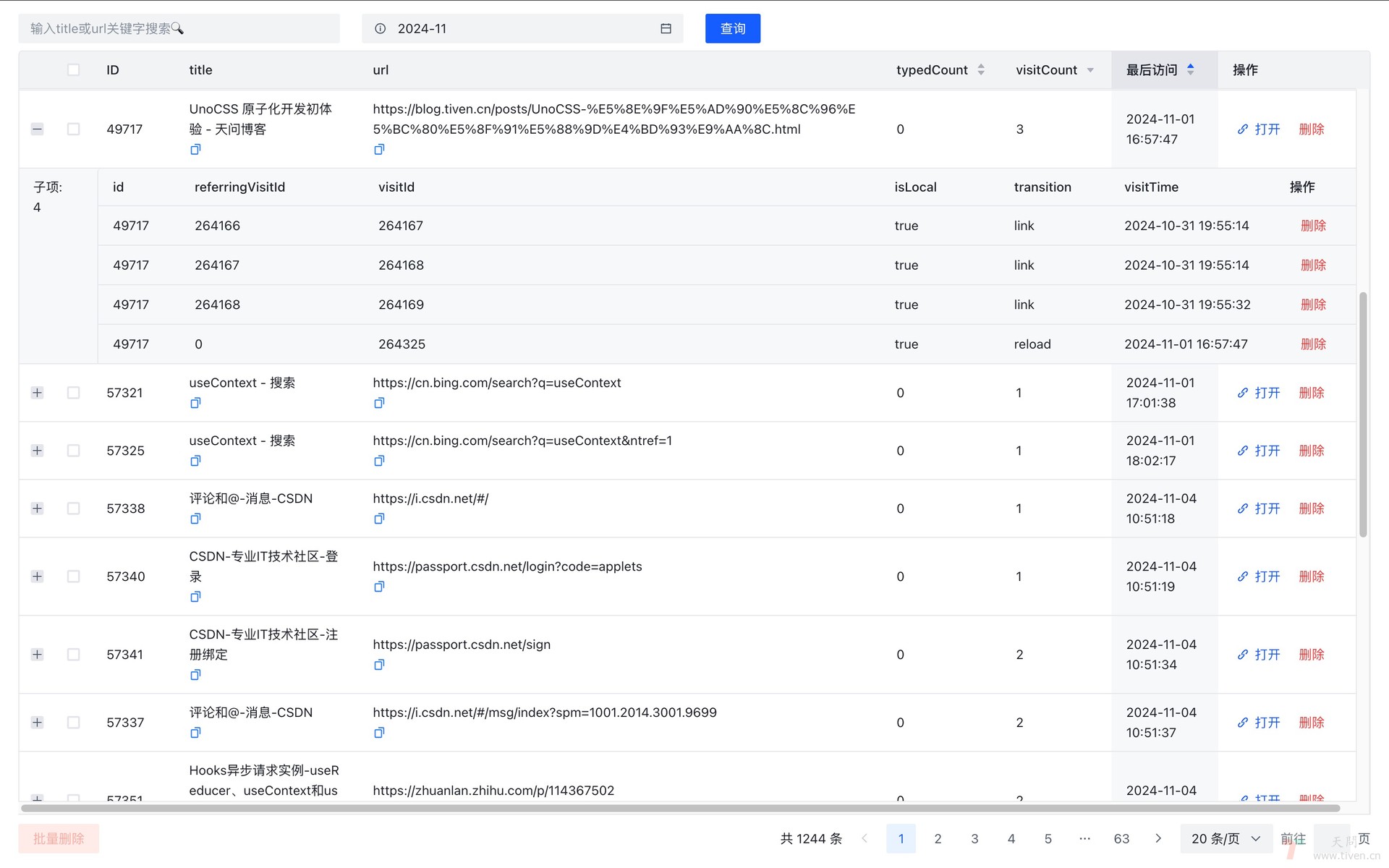Screen dimensions: 1389x868
Task: Toggle the select-all header checkbox
Action: pyautogui.click(x=73, y=70)
